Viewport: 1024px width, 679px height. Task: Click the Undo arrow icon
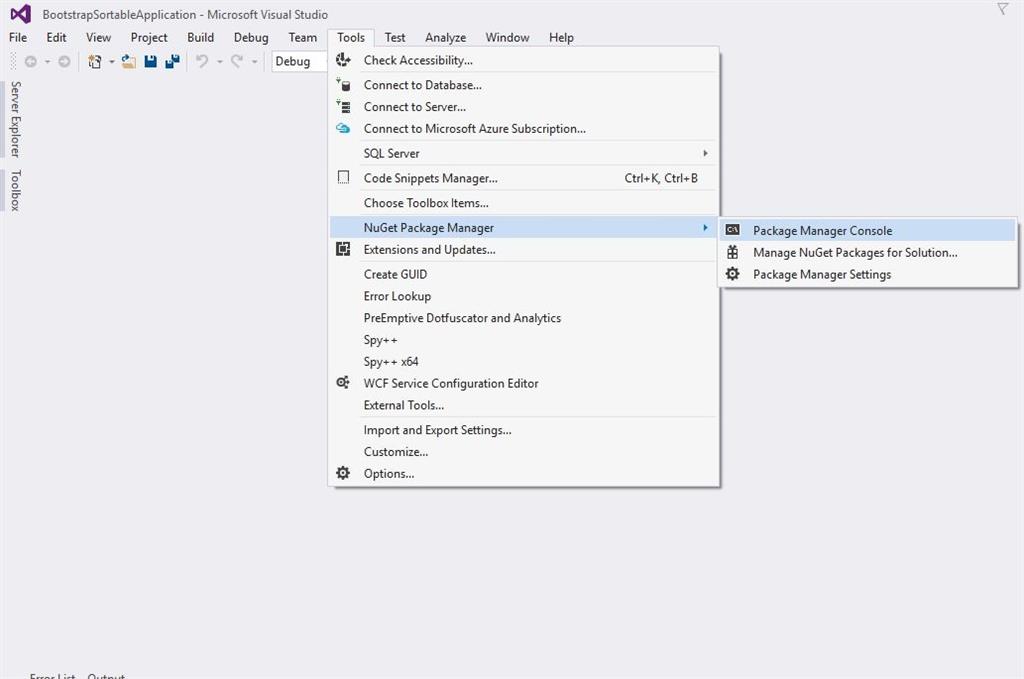202,61
